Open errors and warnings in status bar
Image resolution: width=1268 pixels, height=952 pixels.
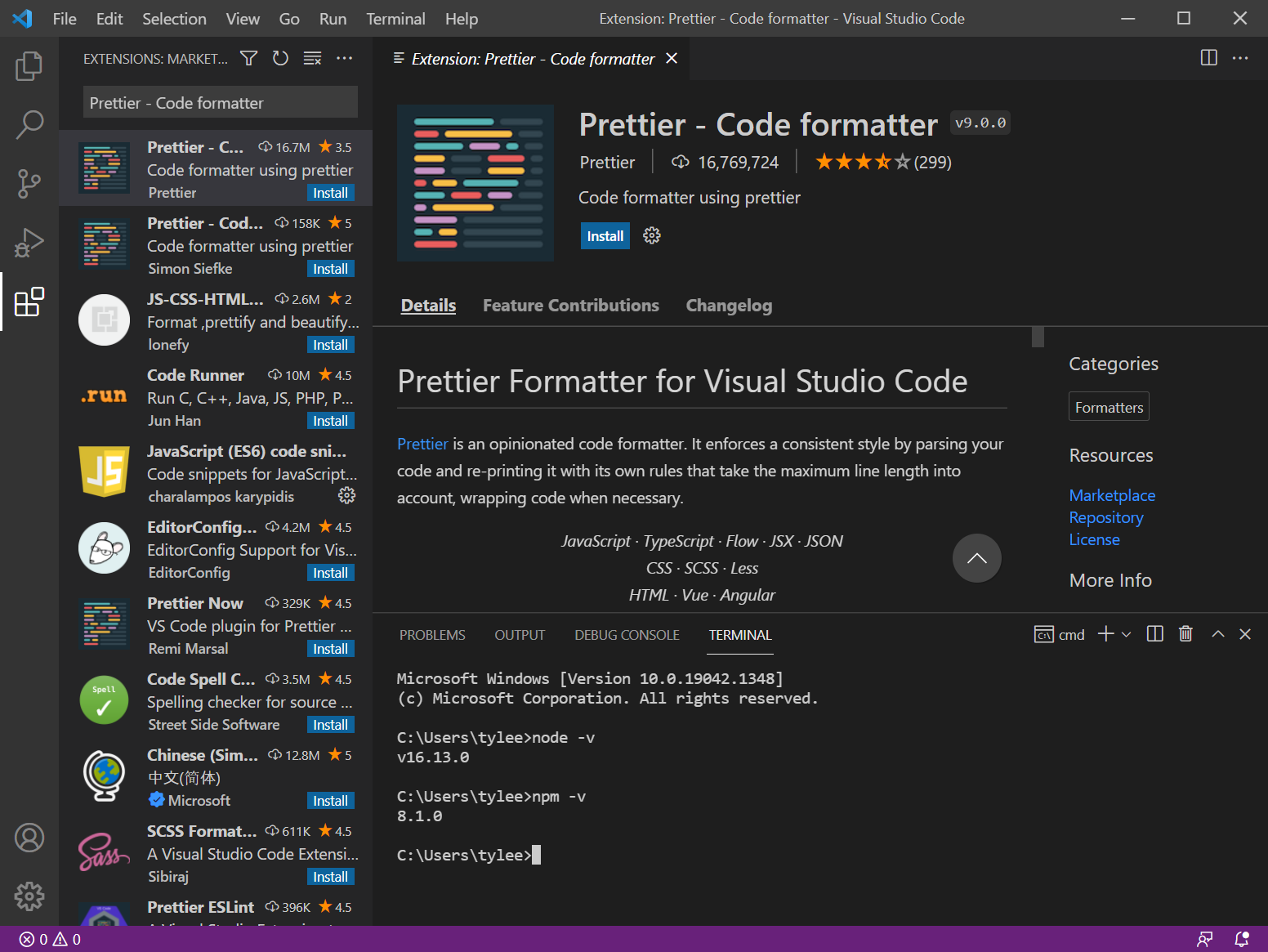pos(50,940)
